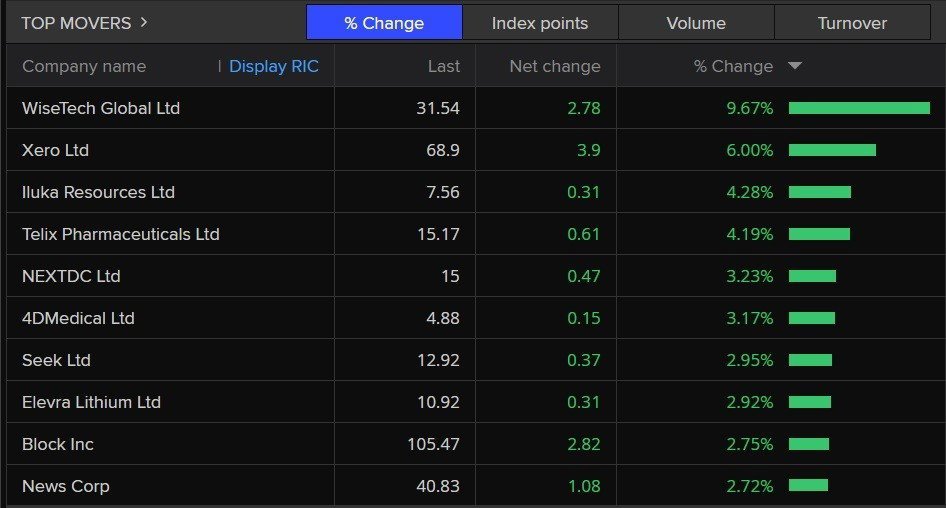The image size is (946, 508).
Task: Click NEXTDC last price 15
Action: point(450,276)
